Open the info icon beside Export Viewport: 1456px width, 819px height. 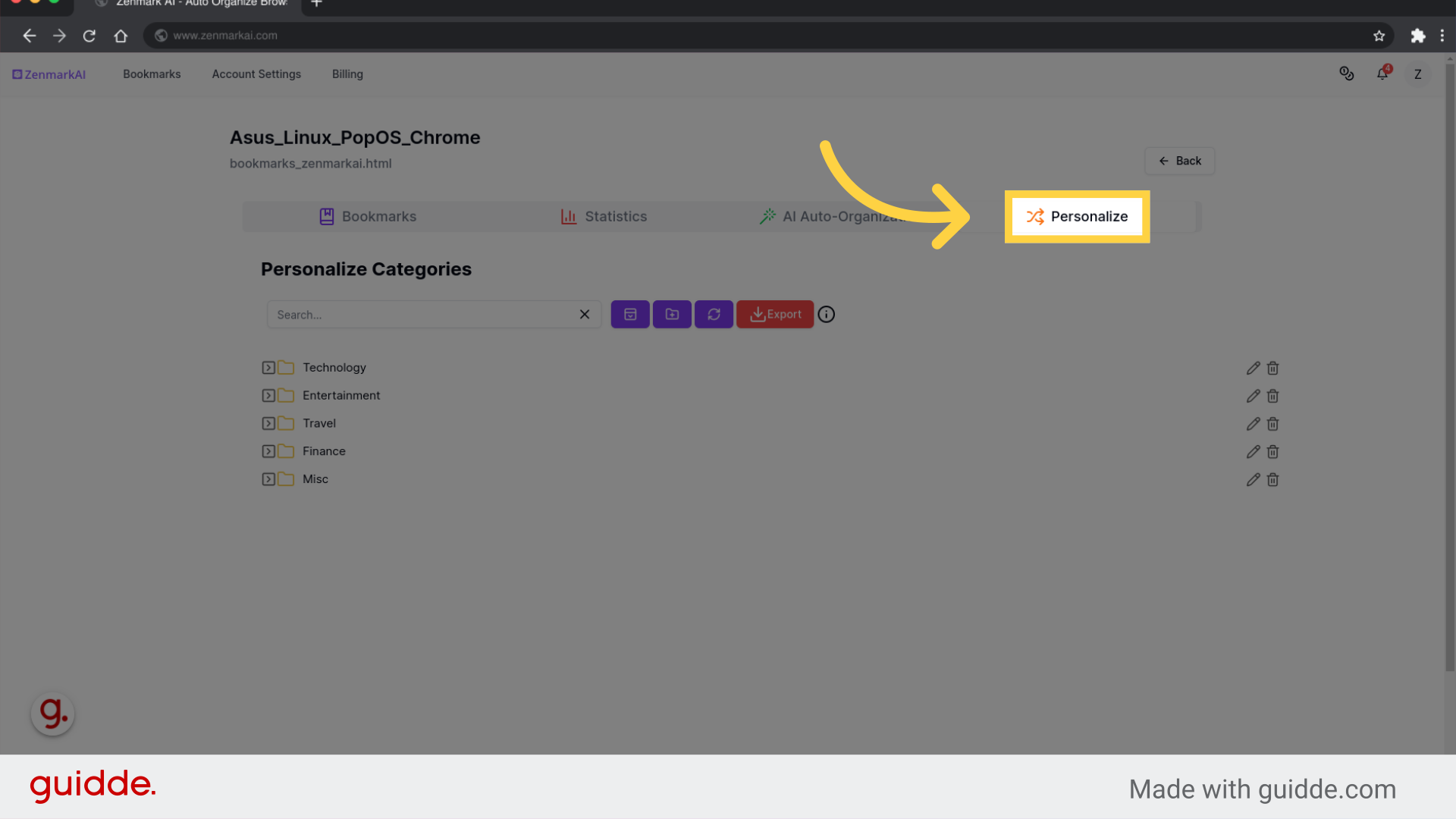click(827, 314)
